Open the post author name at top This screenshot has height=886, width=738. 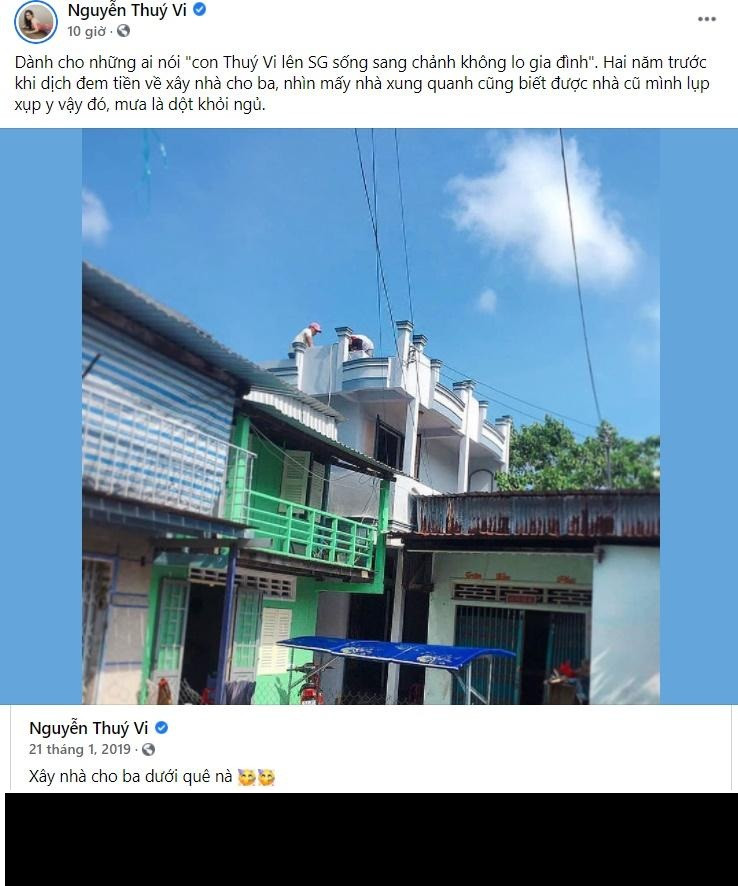click(x=127, y=10)
